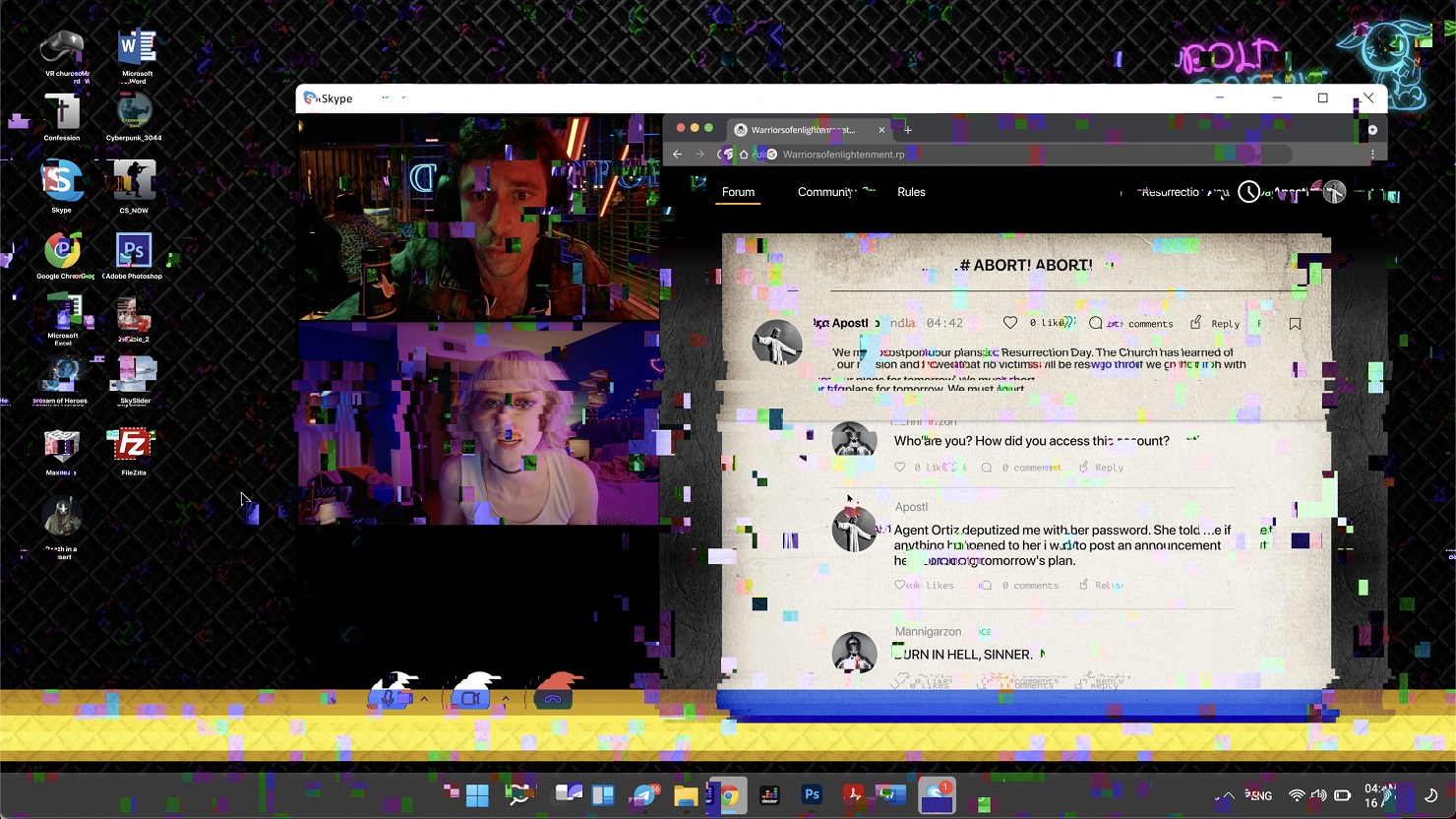Reply to the first Apostl post
The width and height of the screenshot is (1456, 819).
pos(1215,323)
